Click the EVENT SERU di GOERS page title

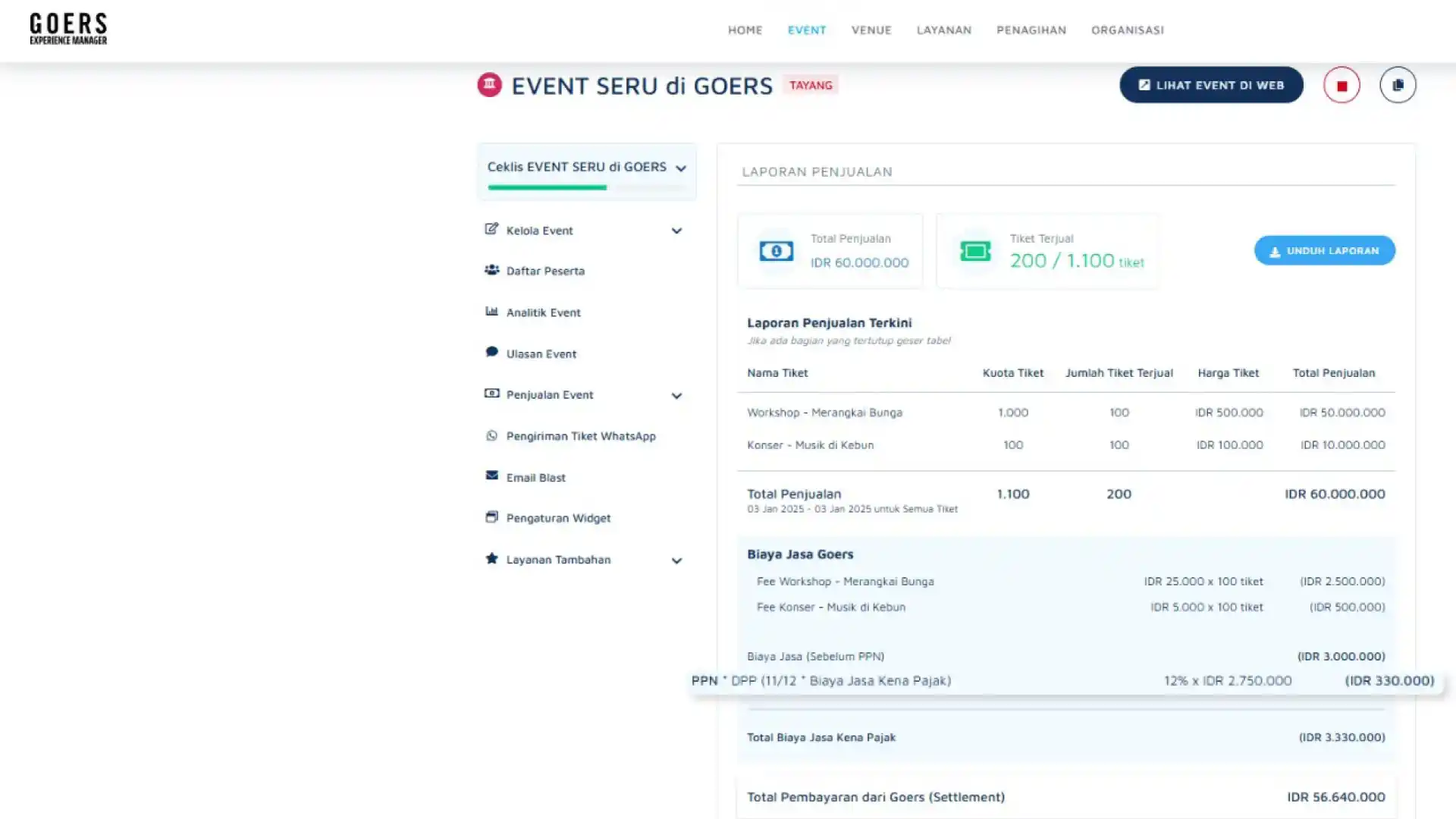tap(642, 86)
